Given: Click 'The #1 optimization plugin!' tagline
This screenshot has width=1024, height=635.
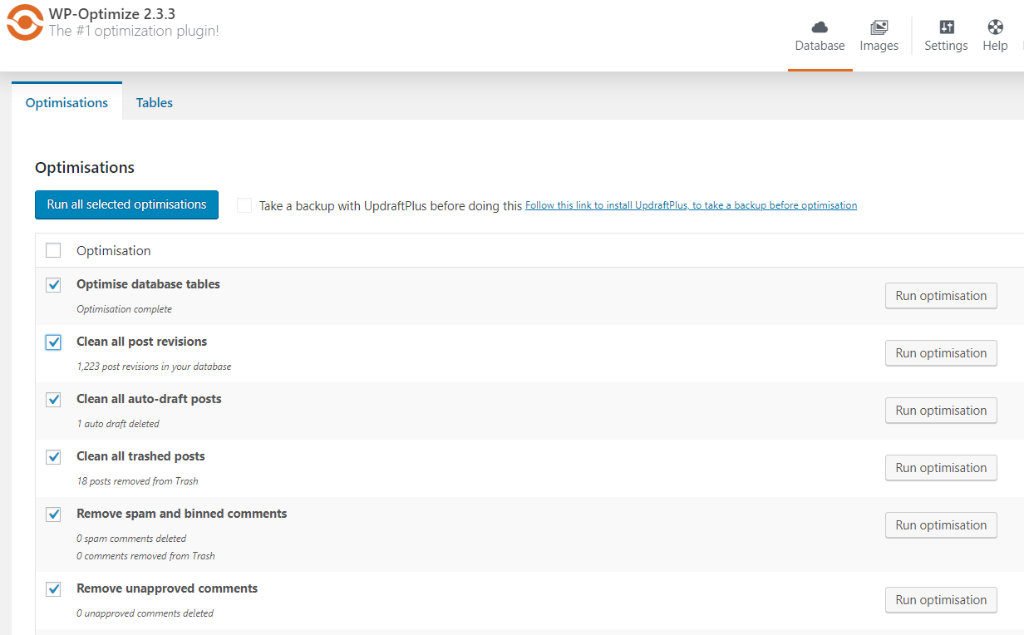Looking at the screenshot, I should (x=134, y=31).
